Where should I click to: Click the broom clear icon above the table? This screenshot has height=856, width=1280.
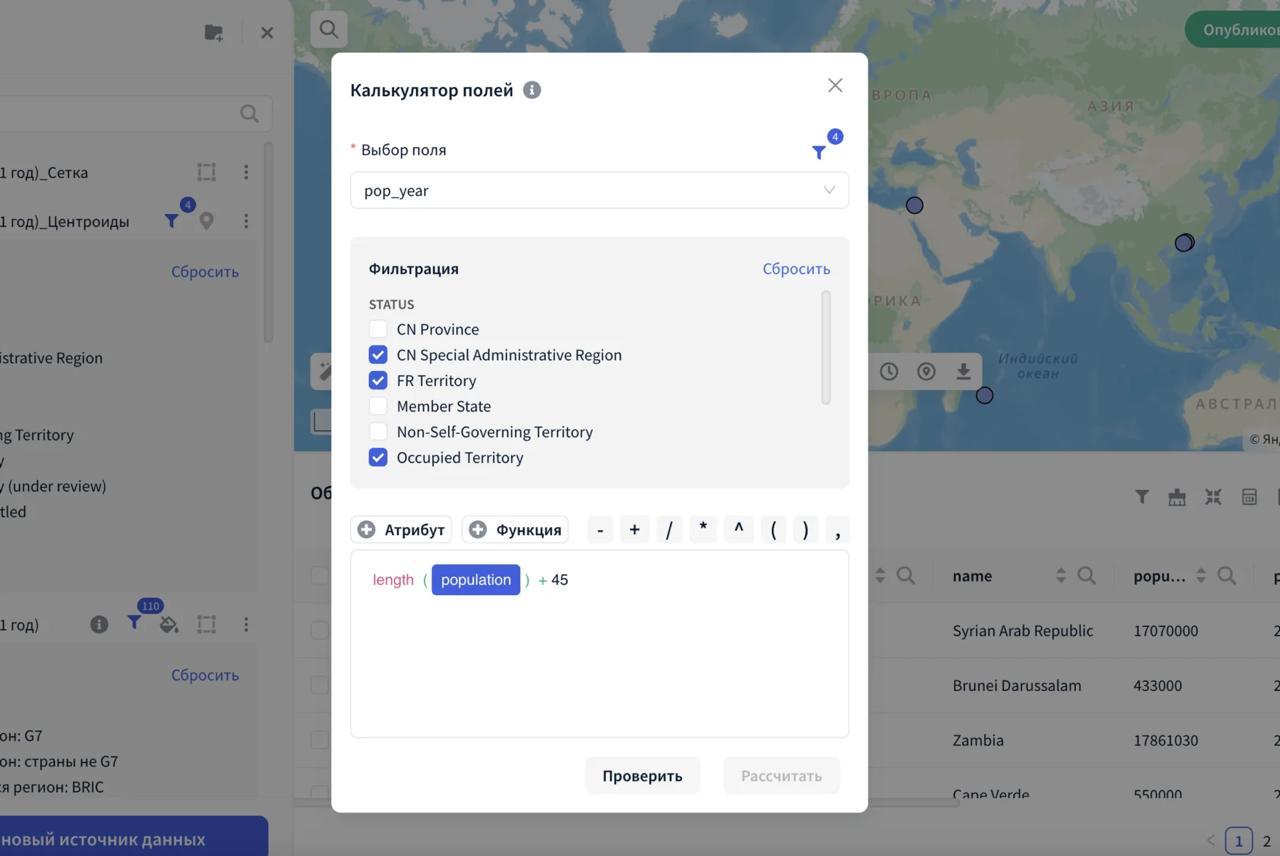pos(1177,497)
